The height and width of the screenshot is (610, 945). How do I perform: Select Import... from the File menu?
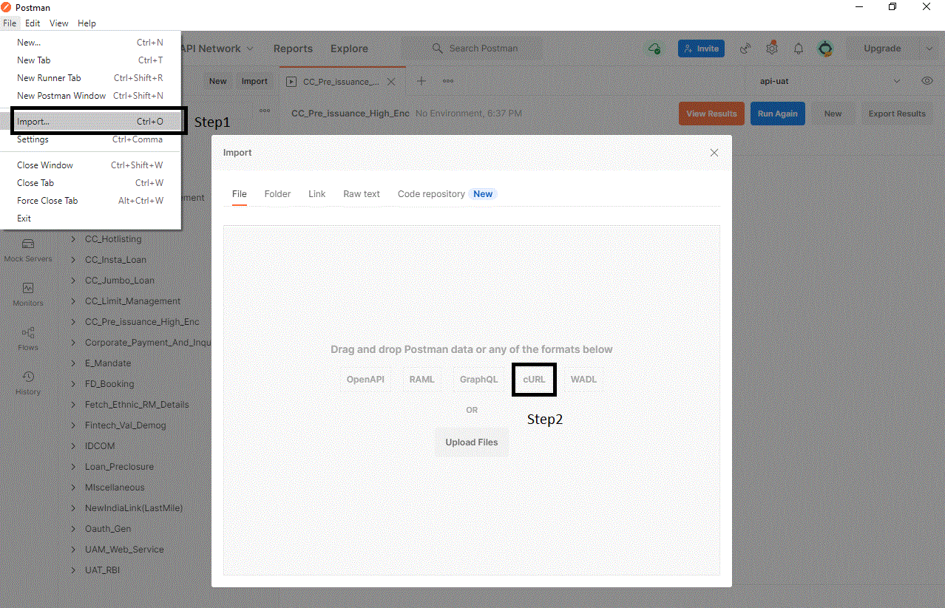(x=33, y=122)
